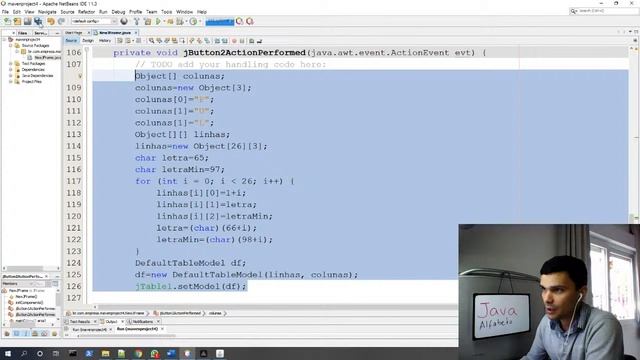This screenshot has width=640, height=360.
Task: Close the Run (mavenproject4) output tab
Action: click(162, 329)
